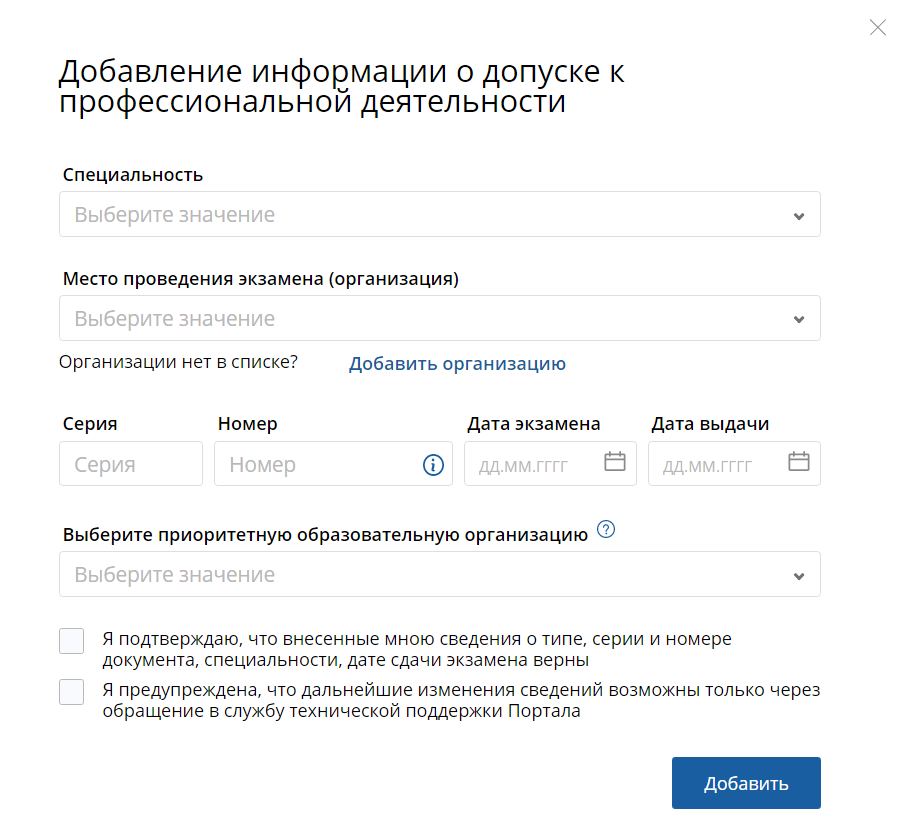This screenshot has height=826, width=907.
Task: Click the question mark help icon near приоритетную организацию
Action: pyautogui.click(x=605, y=530)
